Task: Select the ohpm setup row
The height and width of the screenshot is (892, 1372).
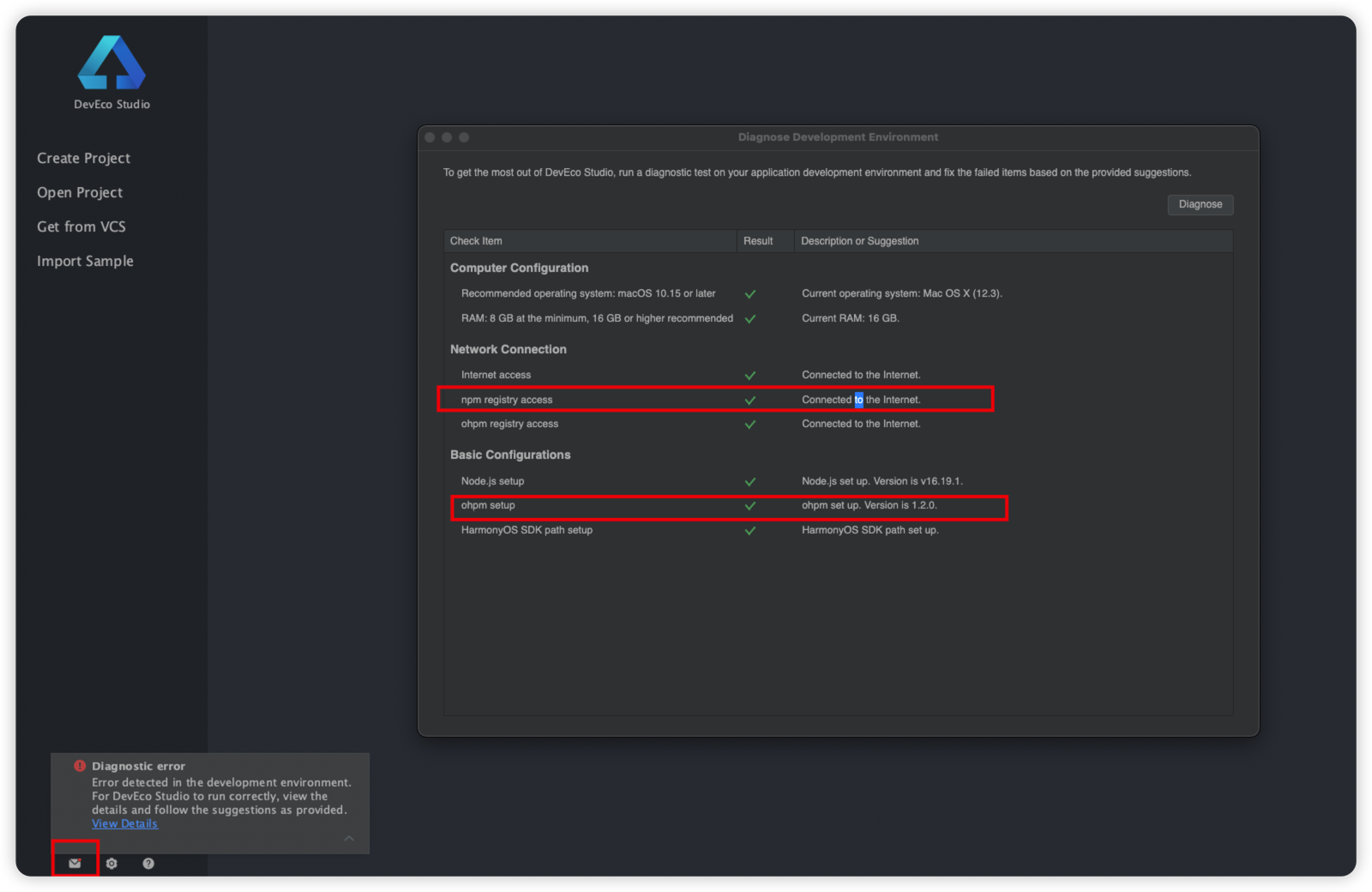Action: click(x=839, y=505)
